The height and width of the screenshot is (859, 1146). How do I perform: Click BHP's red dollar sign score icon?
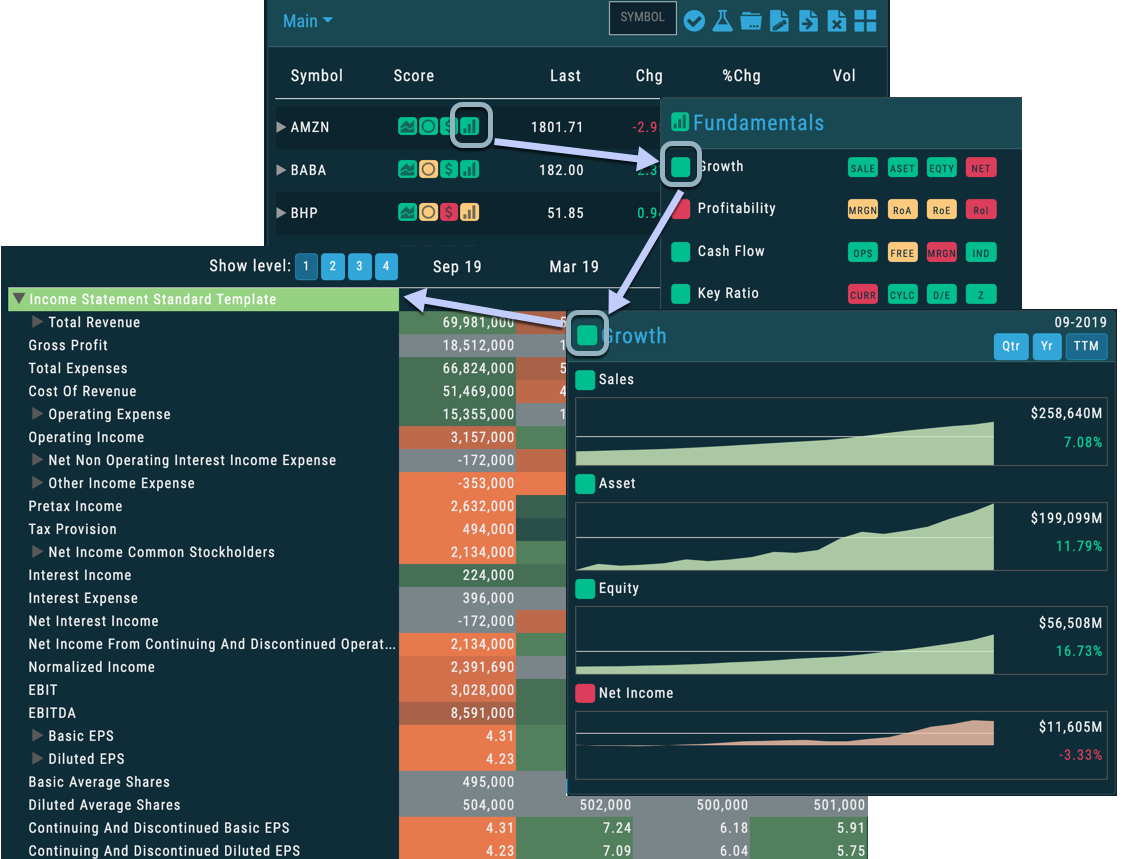click(449, 212)
